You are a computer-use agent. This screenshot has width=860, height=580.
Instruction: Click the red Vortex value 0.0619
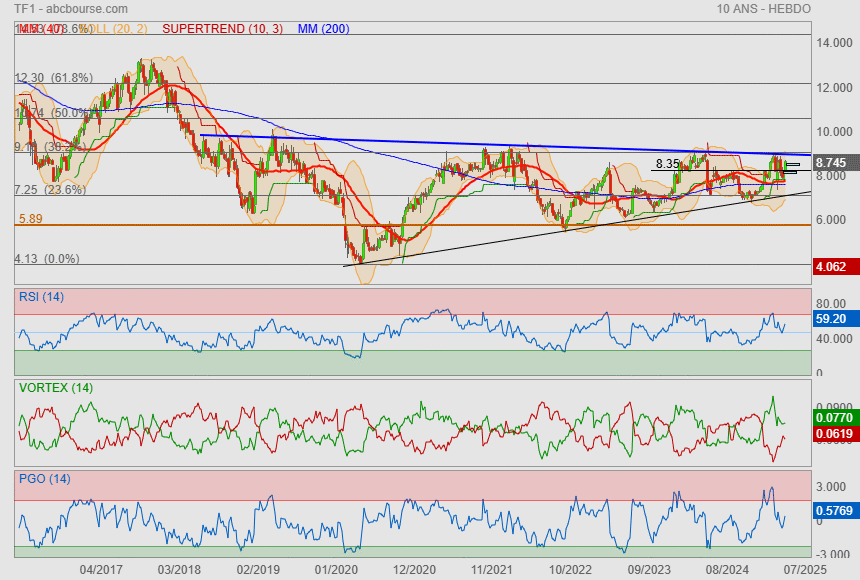click(x=835, y=433)
